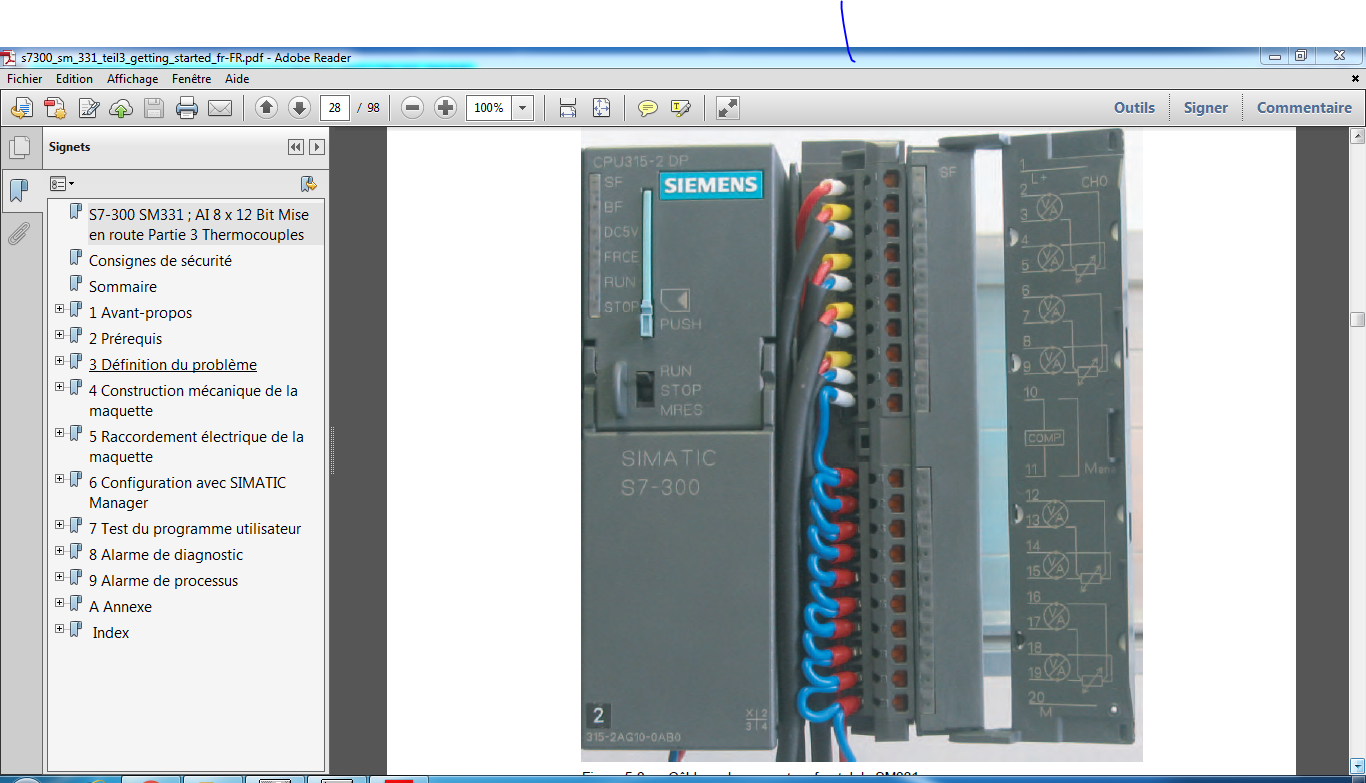Add a sticky note comment
Screen dimensions: 1366x783
pyautogui.click(x=648, y=108)
